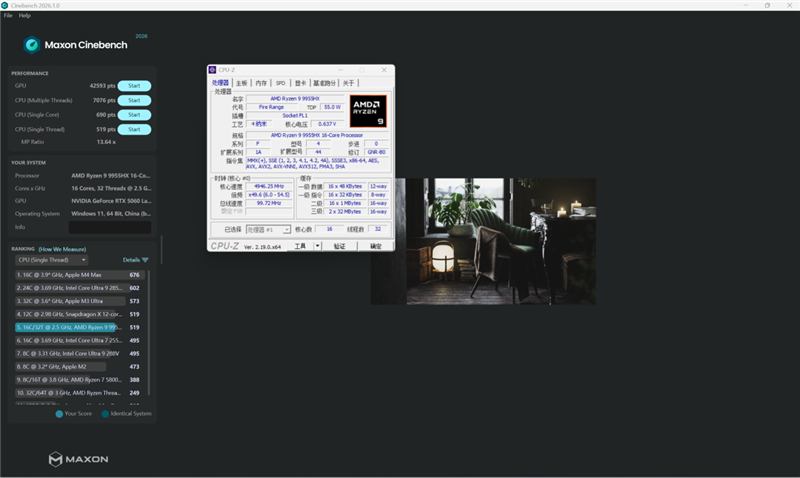Click the 16 Cores, 32 Threads value
Screen dimensions: 800x478
pyautogui.click(x=111, y=188)
